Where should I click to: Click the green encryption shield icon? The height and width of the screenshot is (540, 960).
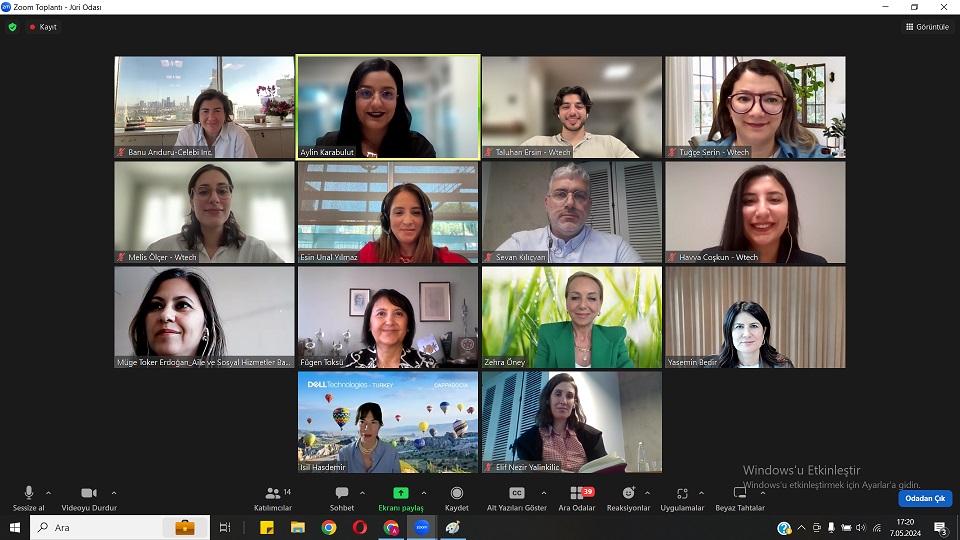point(12,27)
